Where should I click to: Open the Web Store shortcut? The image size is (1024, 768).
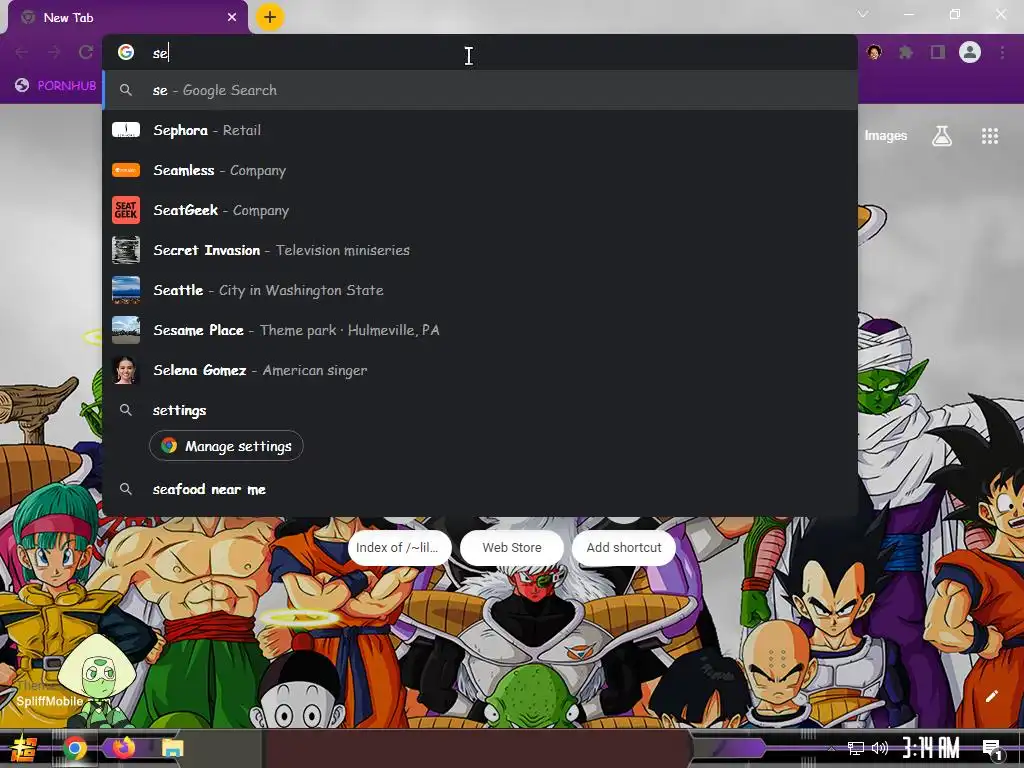pos(512,547)
